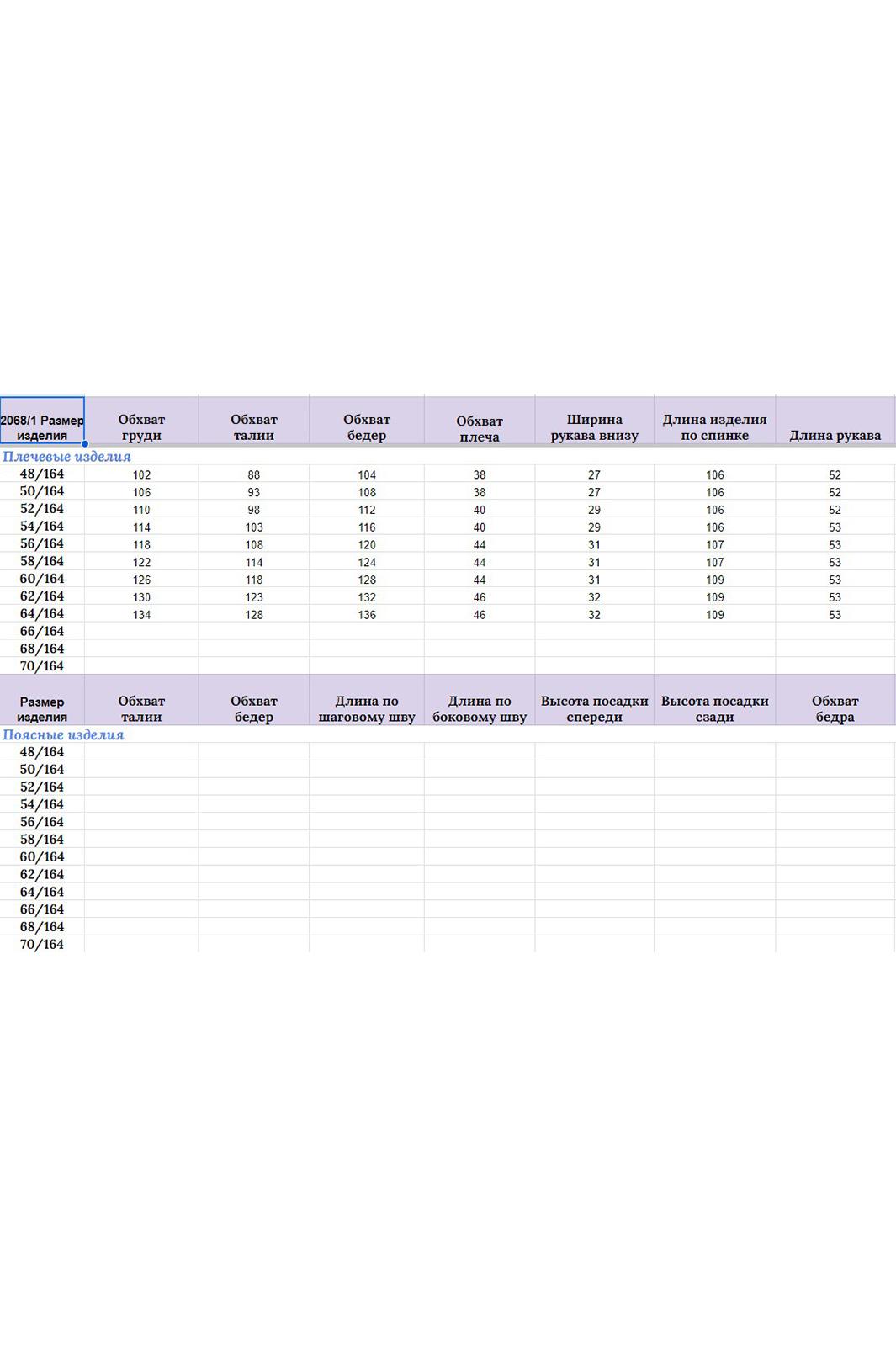Screen dimensions: 896x1346
Task: Select size label 66/164 in Плечевые table
Action: [x=42, y=632]
